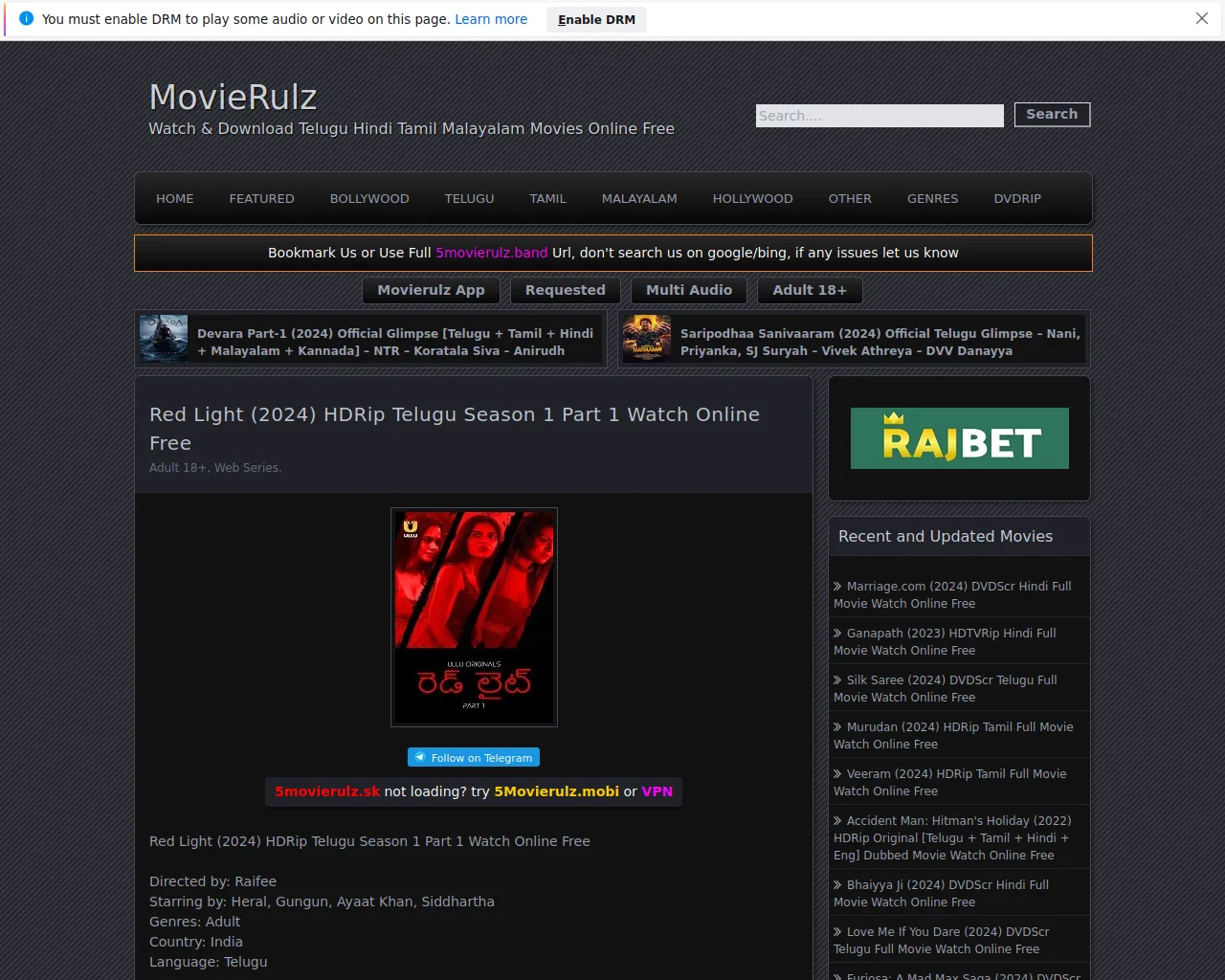
Task: Click the 5movierulz.sk link
Action: click(x=327, y=791)
